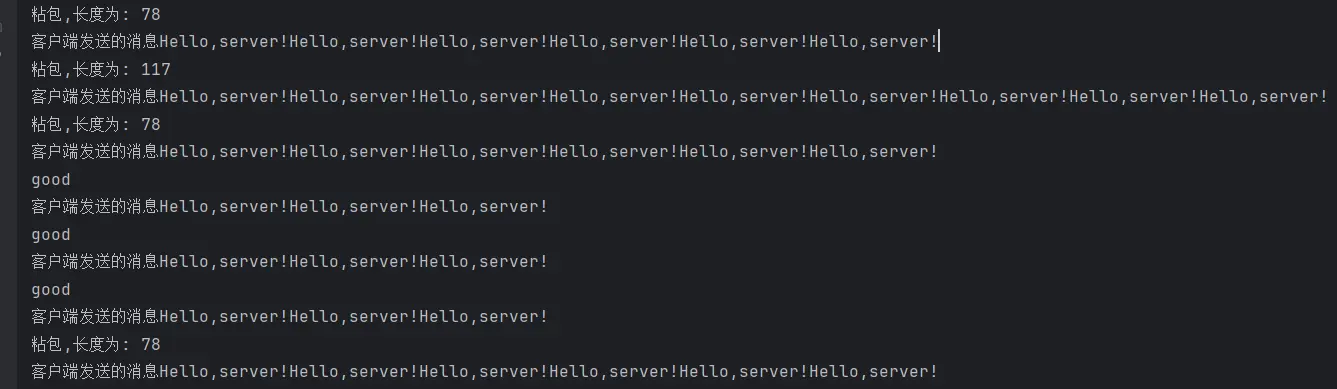Click the topmost '粘包,长度为: 78' line

(96, 15)
